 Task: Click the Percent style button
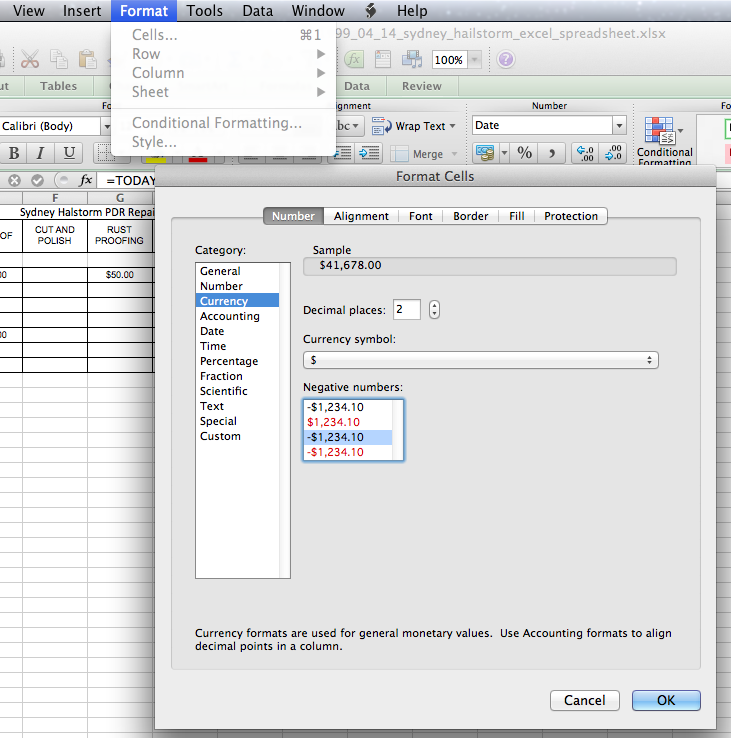pyautogui.click(x=525, y=153)
